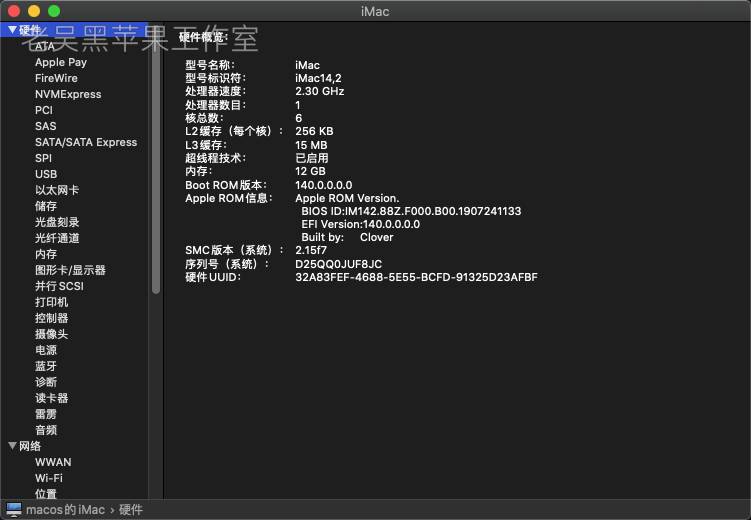Select 雷雳 in sidebar
This screenshot has width=751, height=520.
[46, 414]
